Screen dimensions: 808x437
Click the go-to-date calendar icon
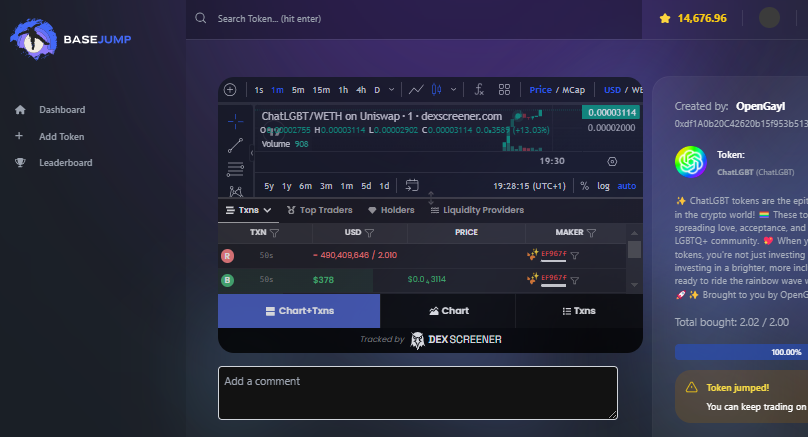tap(412, 186)
